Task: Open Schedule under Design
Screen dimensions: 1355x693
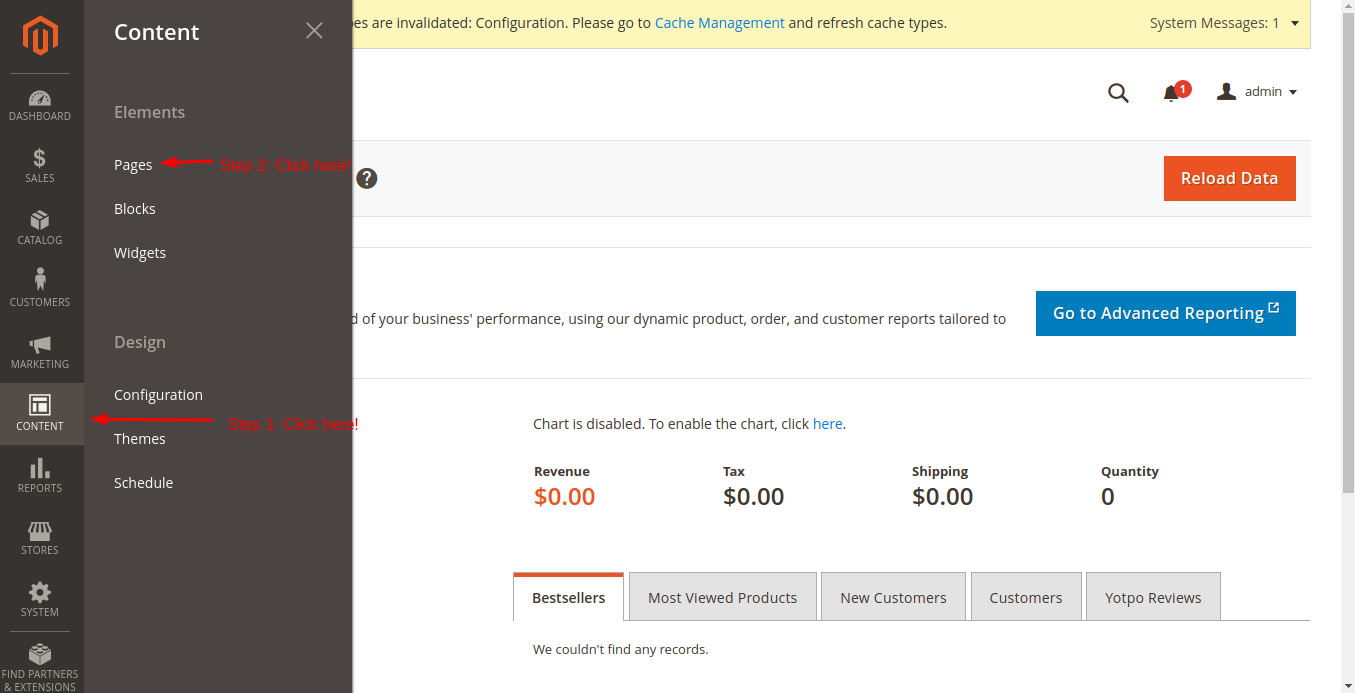Action: click(143, 483)
